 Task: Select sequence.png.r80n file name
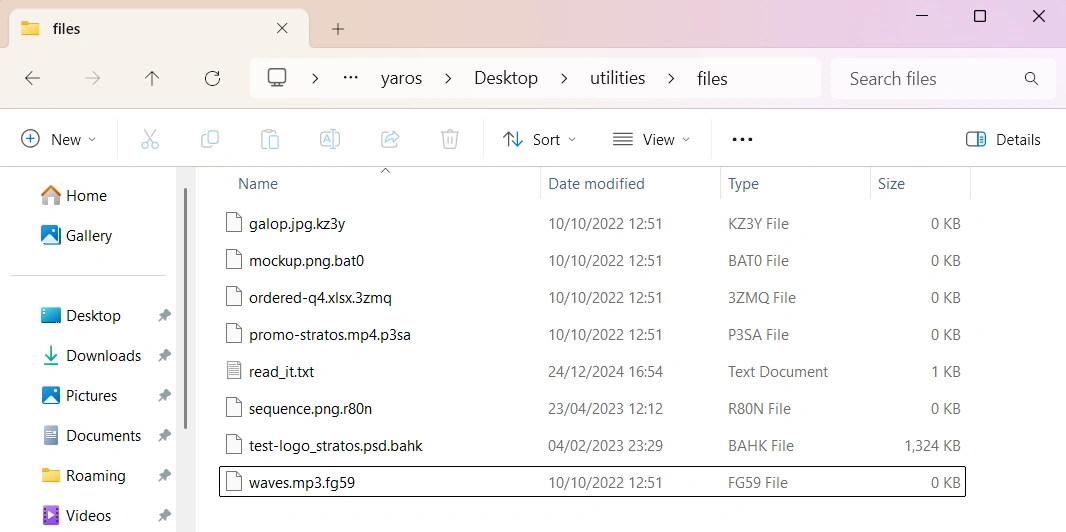tap(310, 409)
